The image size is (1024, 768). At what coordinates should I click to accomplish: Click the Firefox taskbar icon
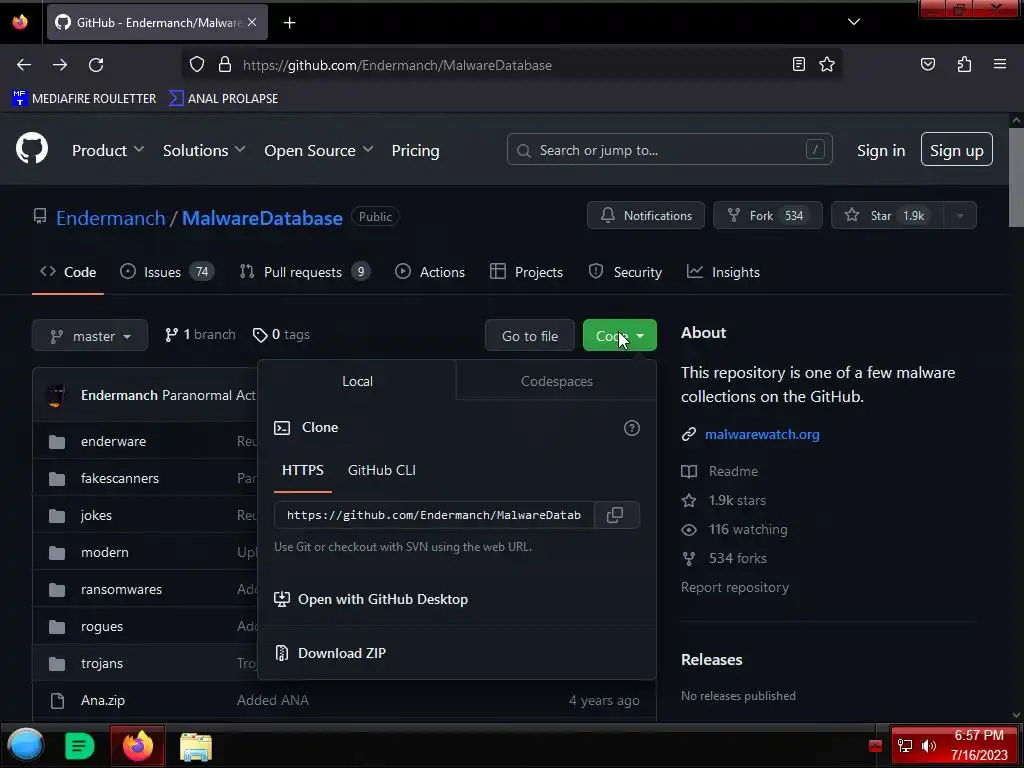[138, 746]
